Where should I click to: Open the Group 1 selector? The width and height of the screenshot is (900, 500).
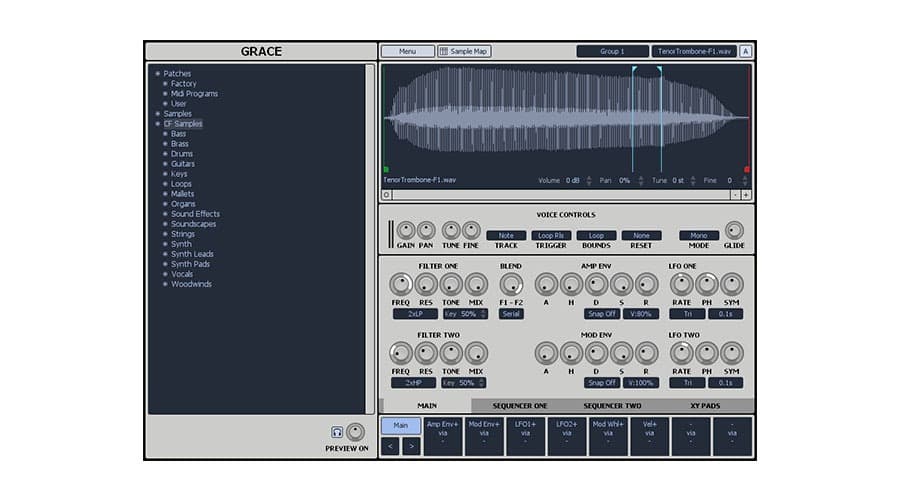coord(612,51)
